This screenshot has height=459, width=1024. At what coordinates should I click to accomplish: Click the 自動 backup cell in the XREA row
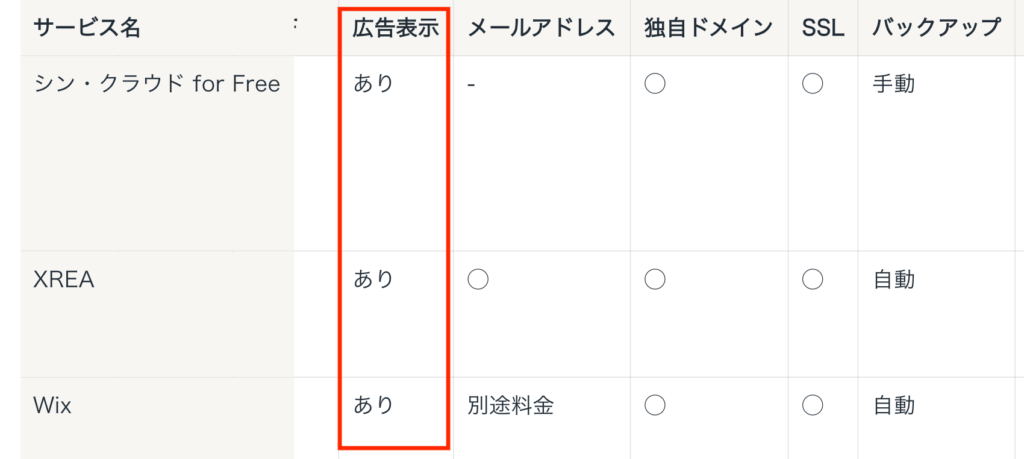[894, 280]
